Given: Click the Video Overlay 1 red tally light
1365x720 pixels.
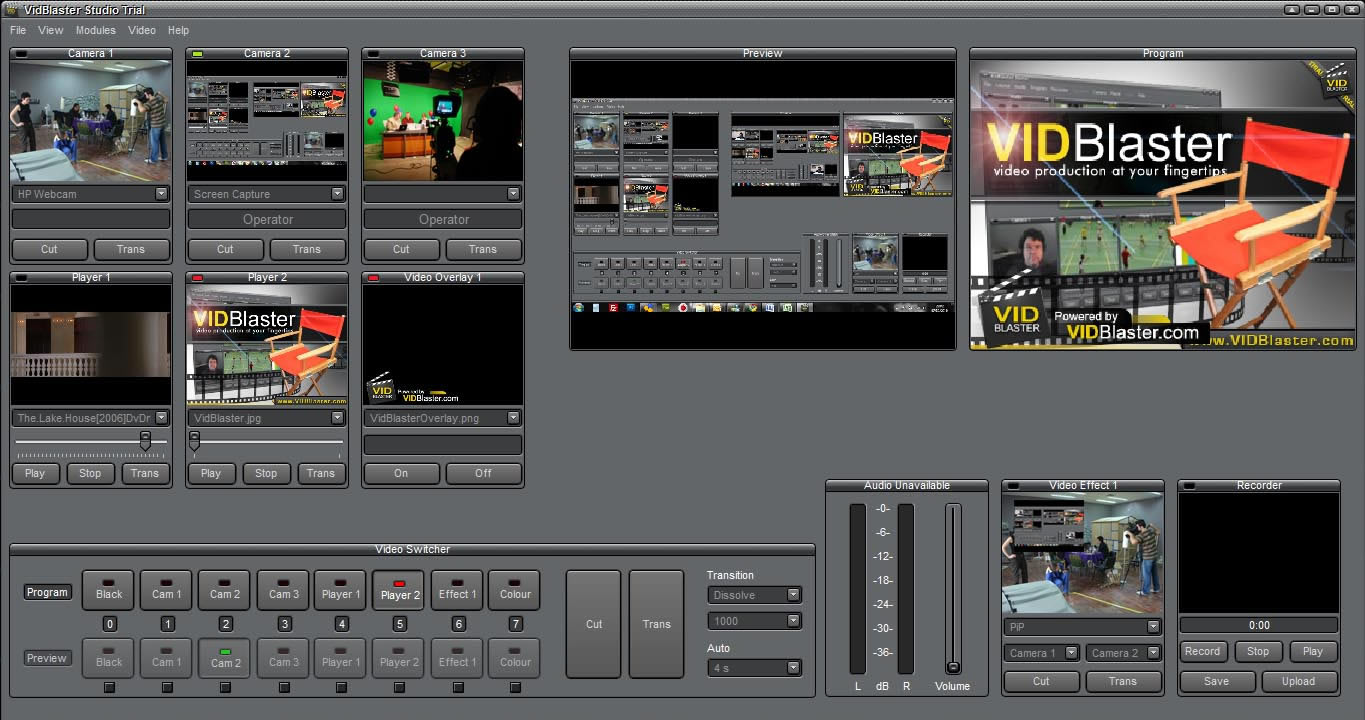Looking at the screenshot, I should point(374,278).
